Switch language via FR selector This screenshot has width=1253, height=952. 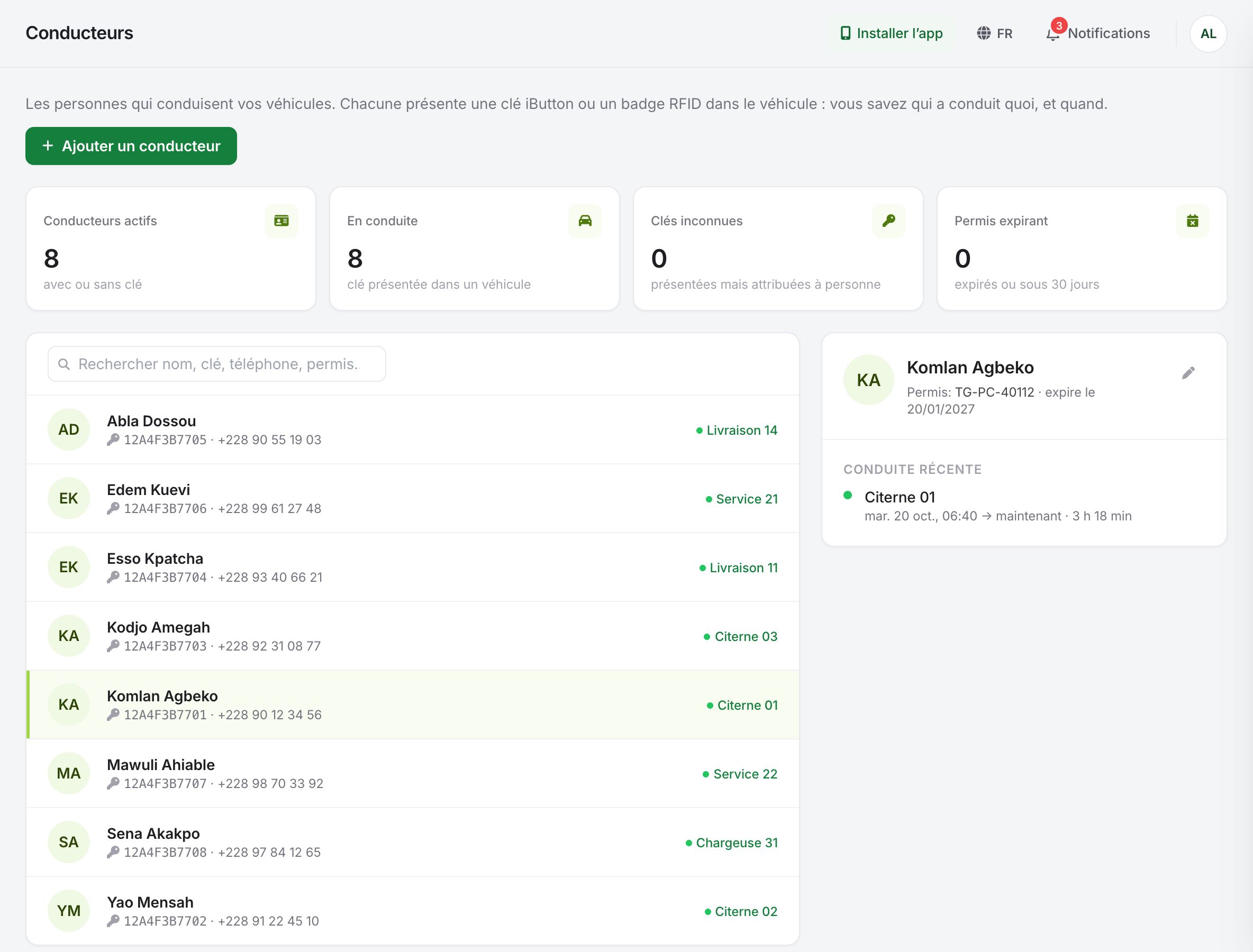(x=994, y=33)
